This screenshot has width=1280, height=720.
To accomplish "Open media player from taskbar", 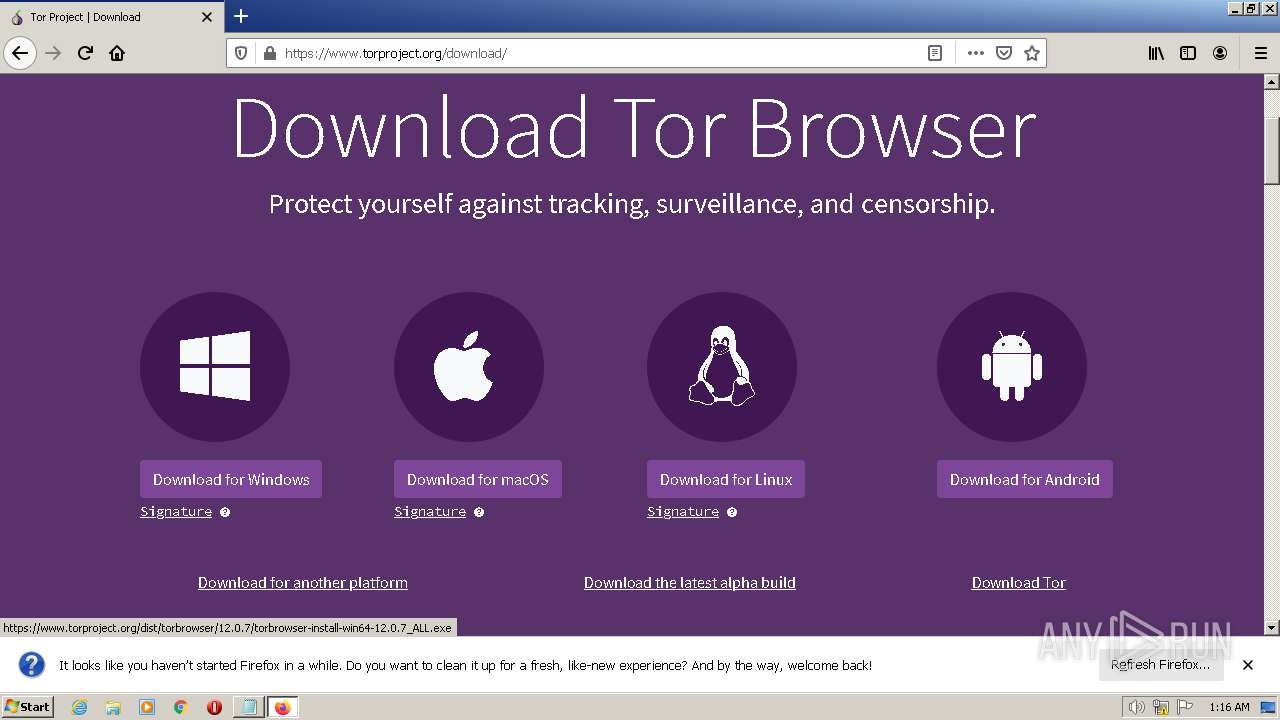I will point(147,707).
